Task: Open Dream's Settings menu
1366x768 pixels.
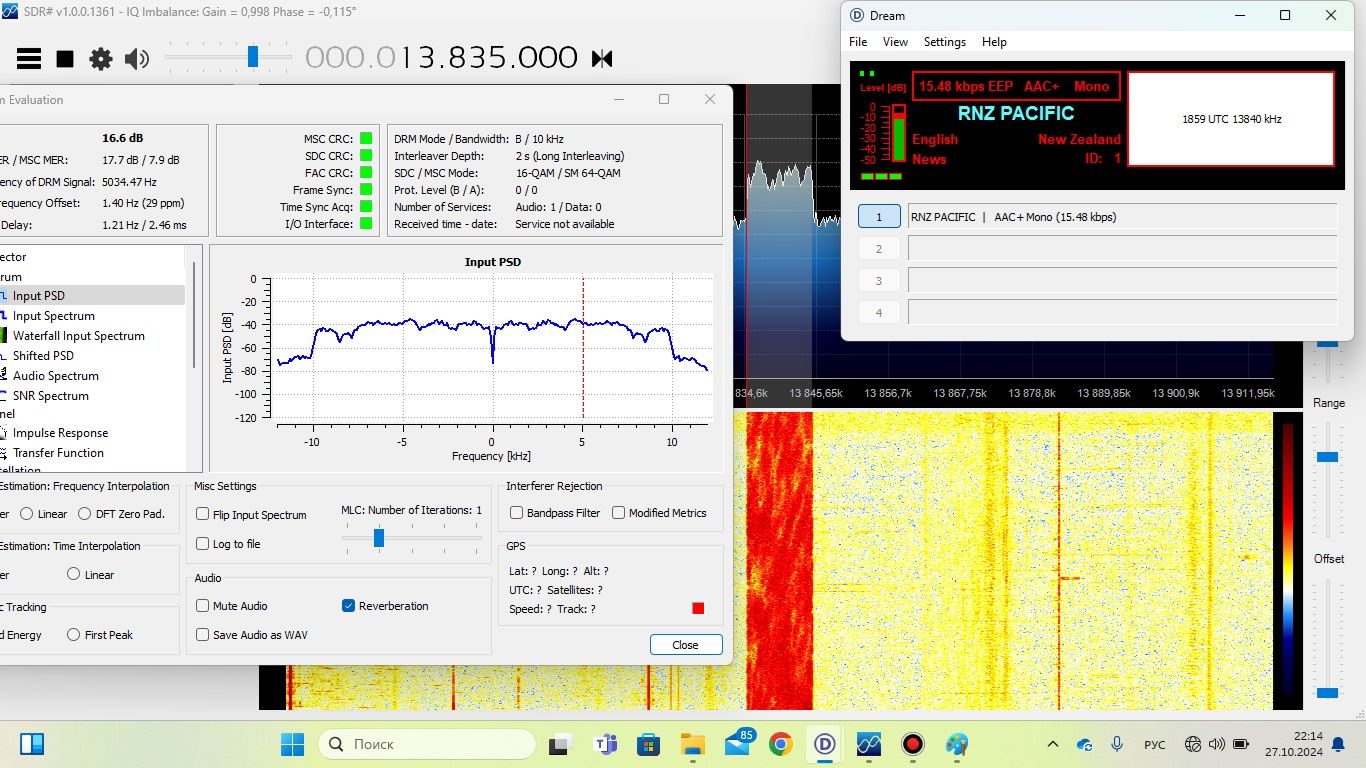Action: [944, 42]
